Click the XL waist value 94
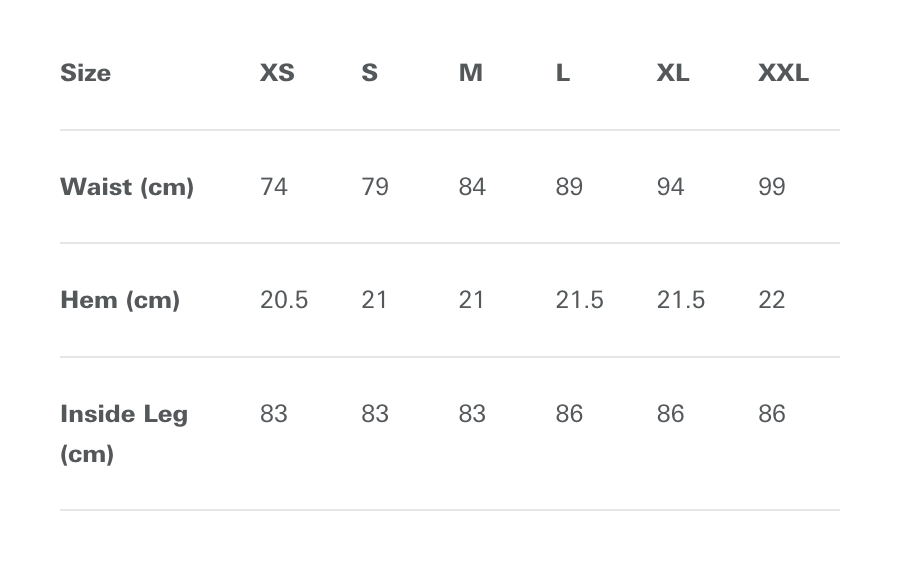The image size is (912, 578). [x=670, y=187]
